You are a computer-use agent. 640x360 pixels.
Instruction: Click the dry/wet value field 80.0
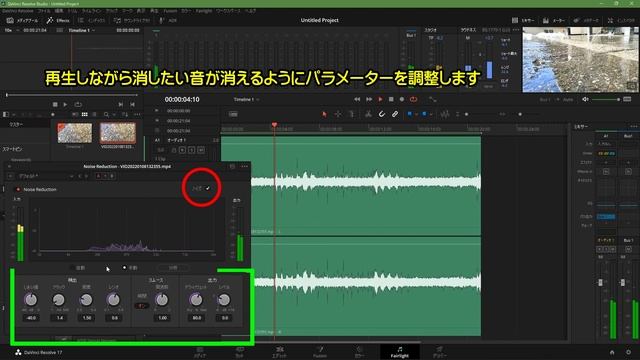(197, 318)
